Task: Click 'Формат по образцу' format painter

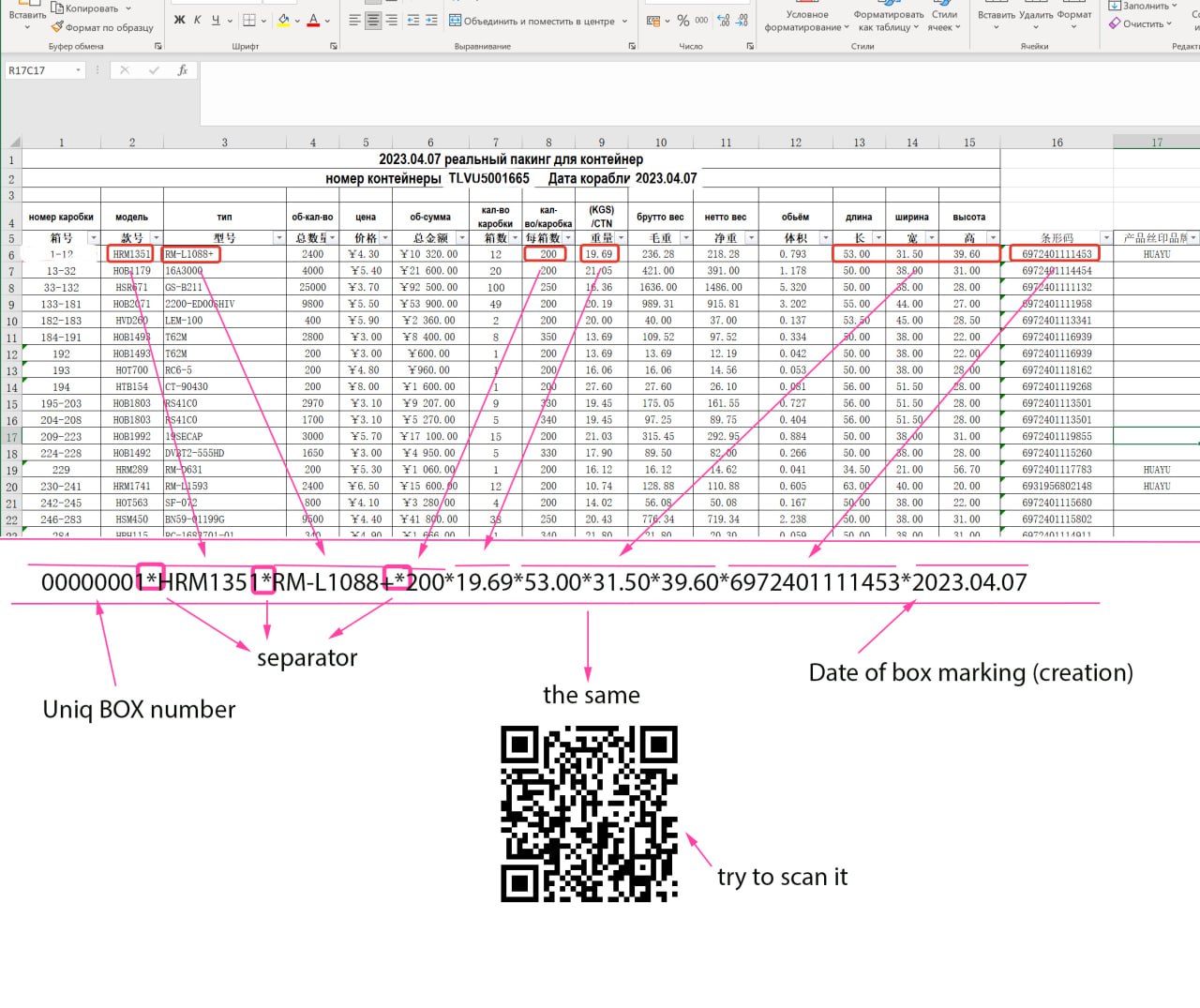Action: (x=102, y=27)
